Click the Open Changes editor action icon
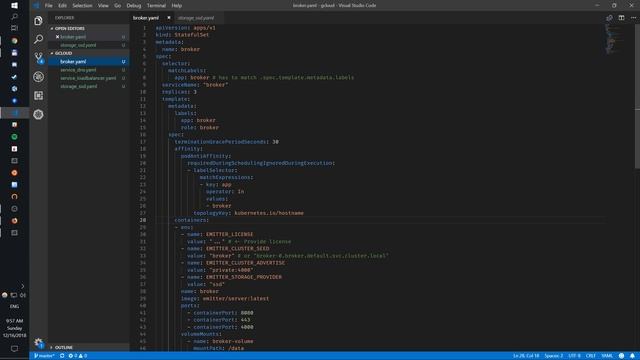640x360 pixels. (609, 18)
